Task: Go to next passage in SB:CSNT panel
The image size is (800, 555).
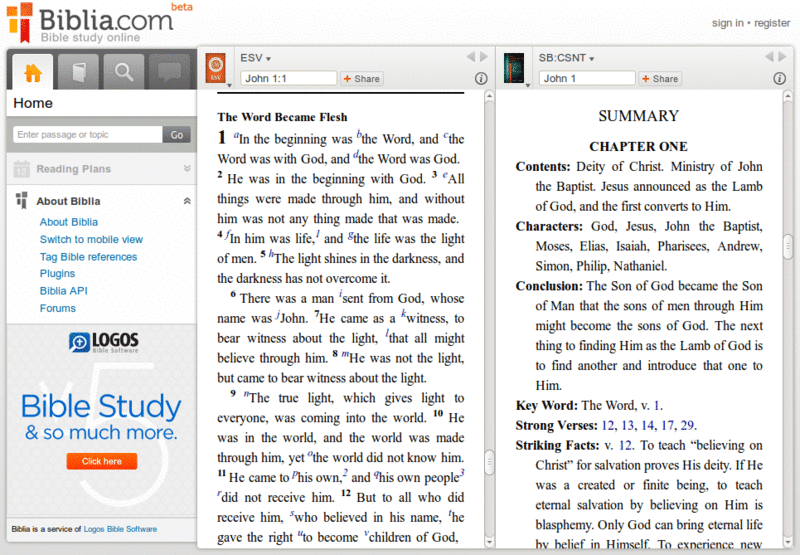Action: pyautogui.click(x=784, y=57)
